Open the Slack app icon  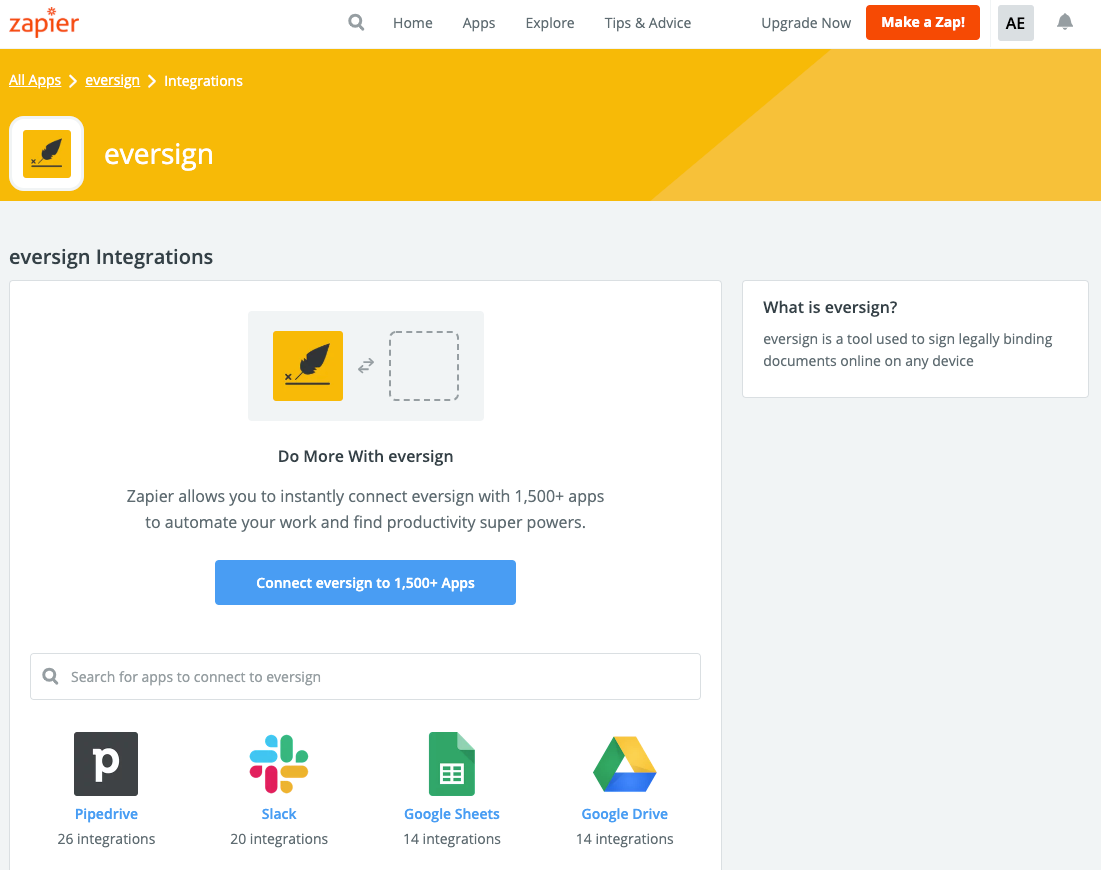[279, 764]
